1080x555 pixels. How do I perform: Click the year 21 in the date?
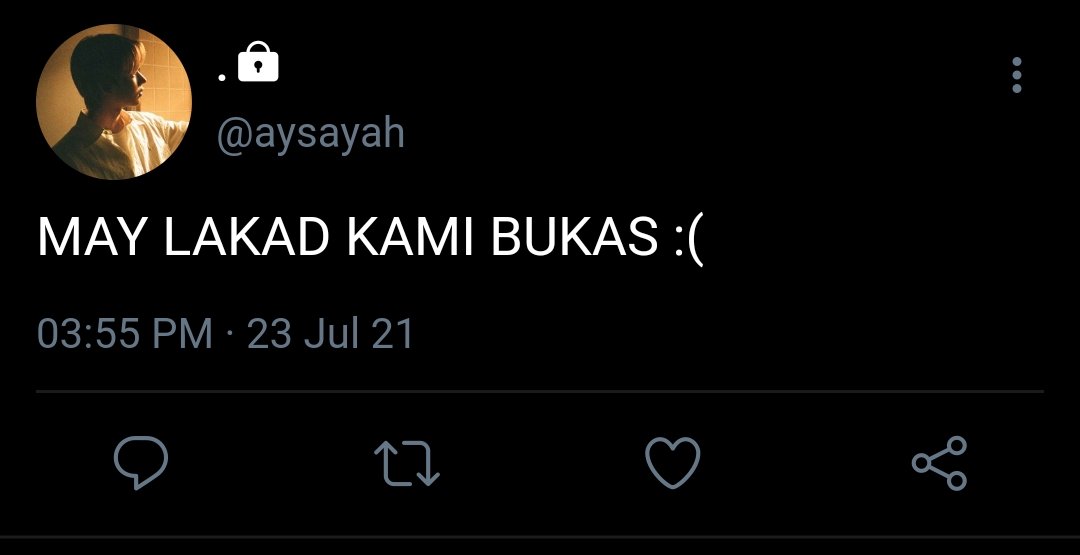tap(392, 333)
